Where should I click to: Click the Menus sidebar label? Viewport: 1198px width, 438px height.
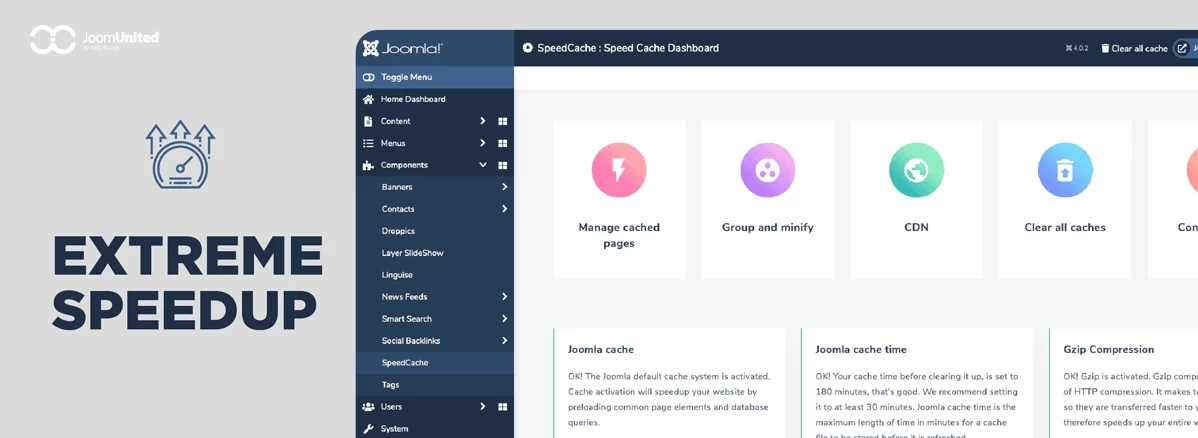click(x=393, y=143)
